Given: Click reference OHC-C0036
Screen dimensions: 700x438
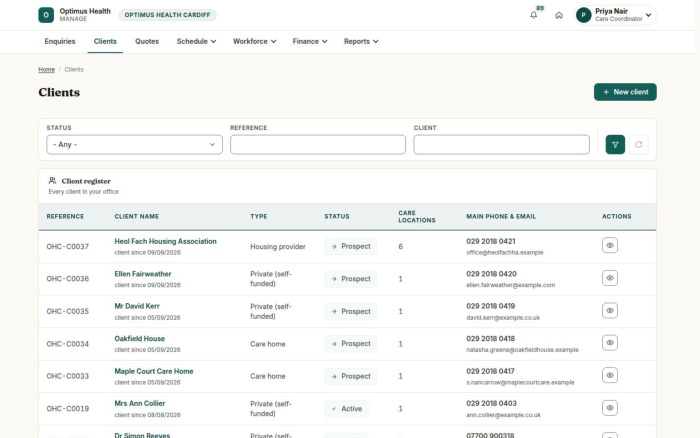Looking at the screenshot, I should pyautogui.click(x=68, y=279).
